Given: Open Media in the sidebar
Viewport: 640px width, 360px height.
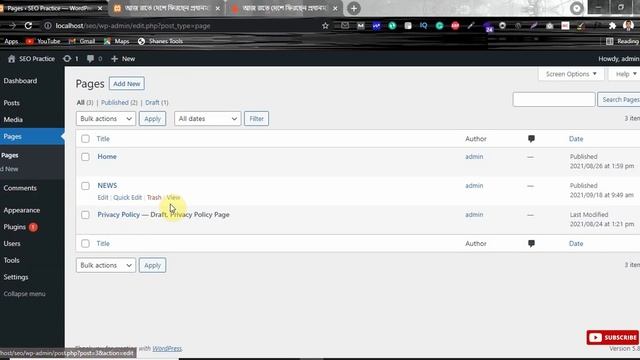Looking at the screenshot, I should pos(13,120).
